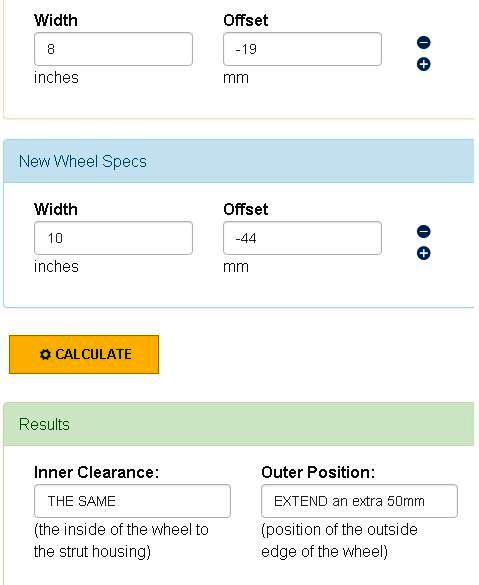The width and height of the screenshot is (479, 585).
Task: Focus the new wheel Width field showing 10
Action: coord(113,238)
